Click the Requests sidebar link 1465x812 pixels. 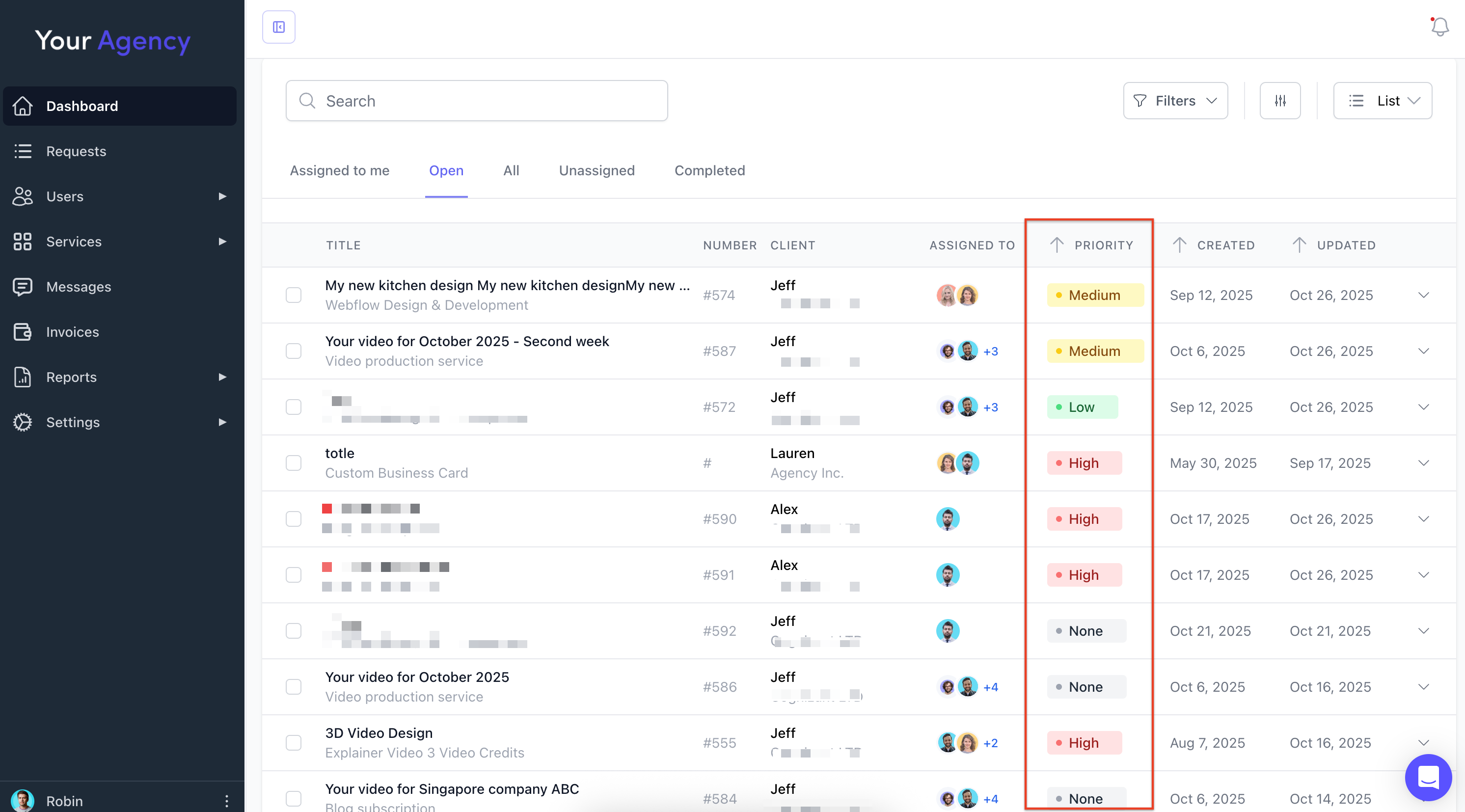coord(76,151)
